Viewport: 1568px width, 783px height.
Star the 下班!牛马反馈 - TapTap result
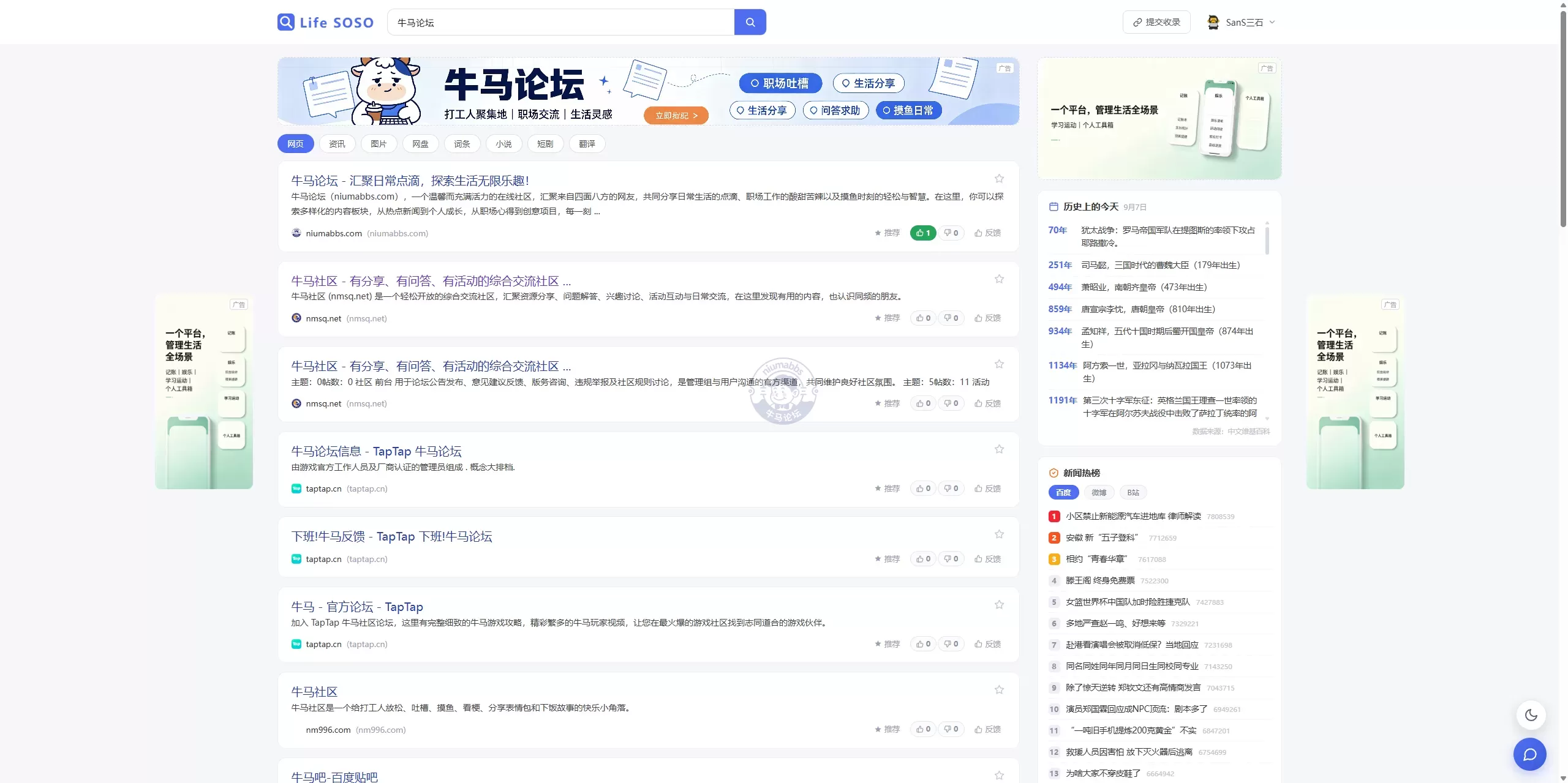click(999, 534)
